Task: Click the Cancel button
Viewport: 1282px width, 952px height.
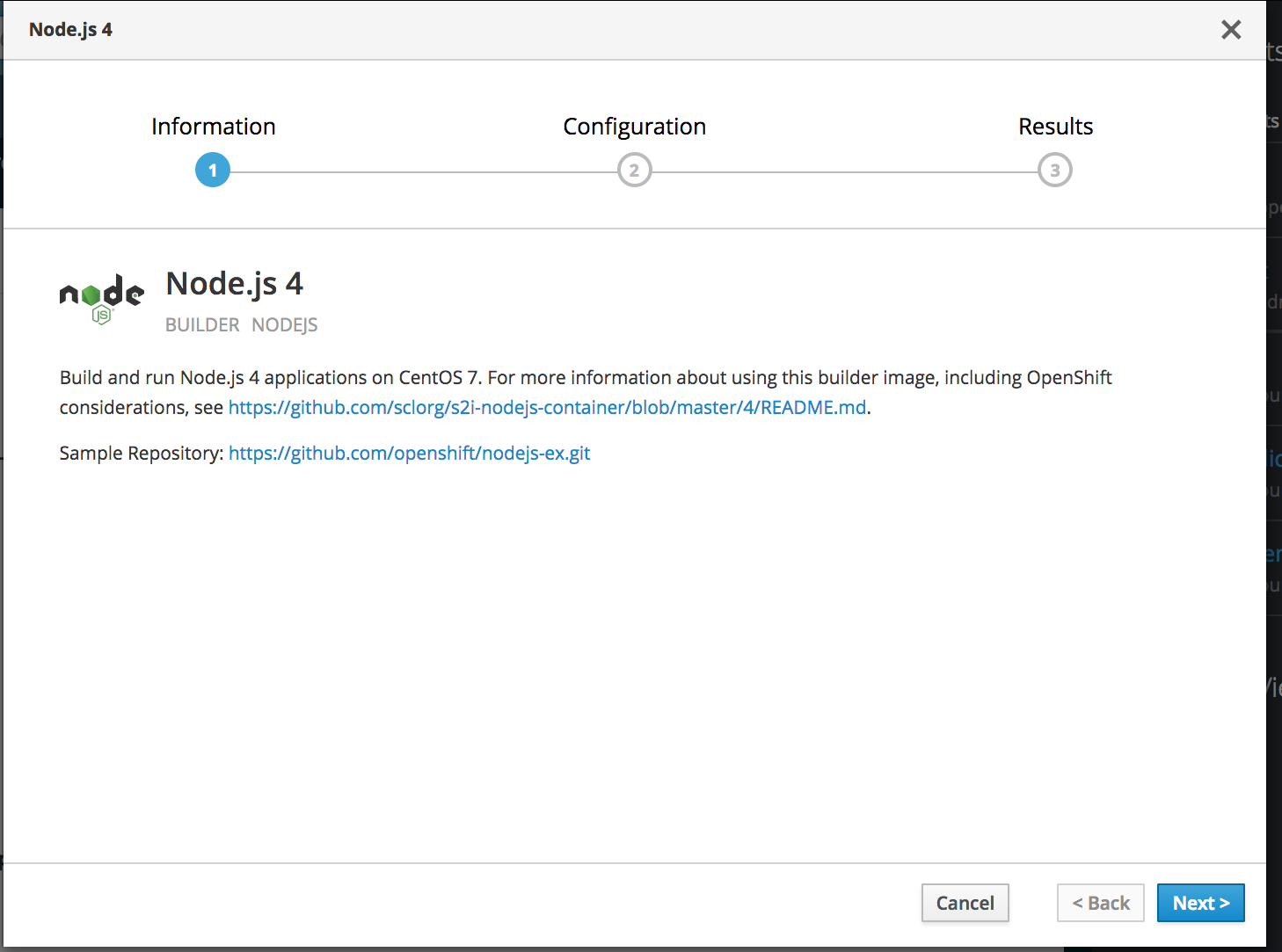Action: 965,903
